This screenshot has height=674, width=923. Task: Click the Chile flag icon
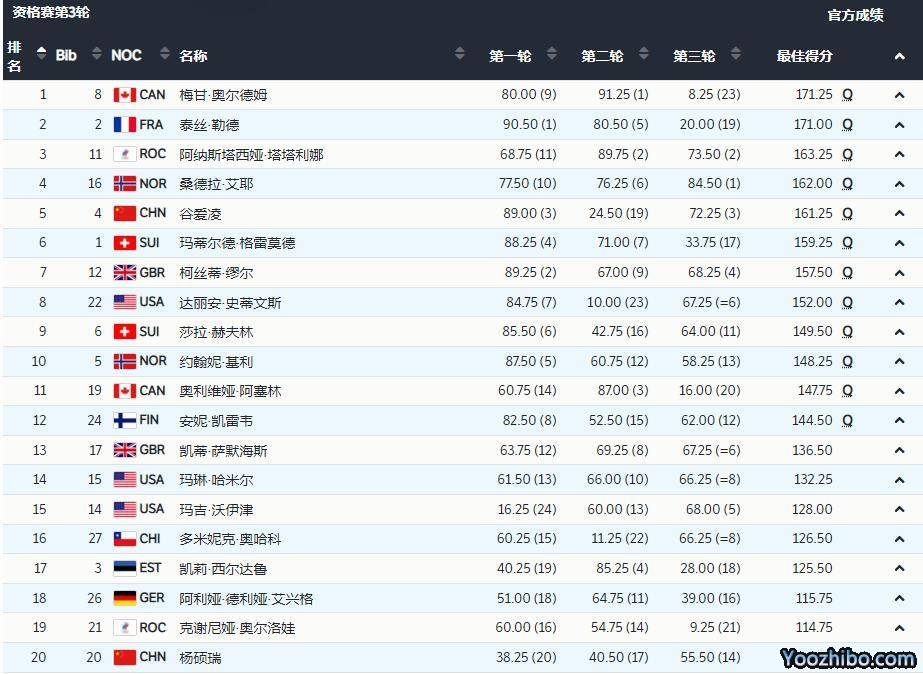(x=124, y=539)
